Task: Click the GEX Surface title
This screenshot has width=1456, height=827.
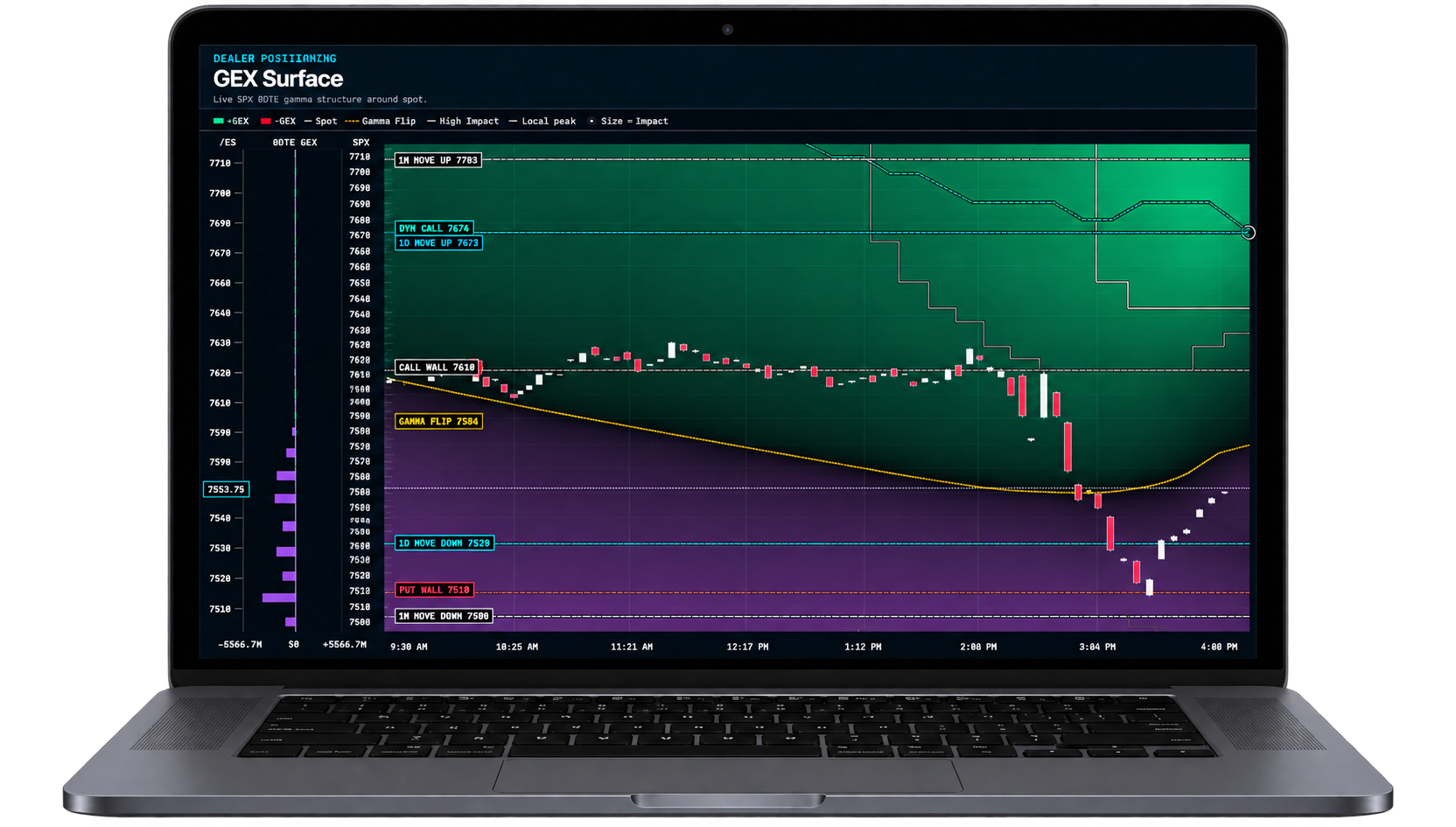Action: point(278,79)
